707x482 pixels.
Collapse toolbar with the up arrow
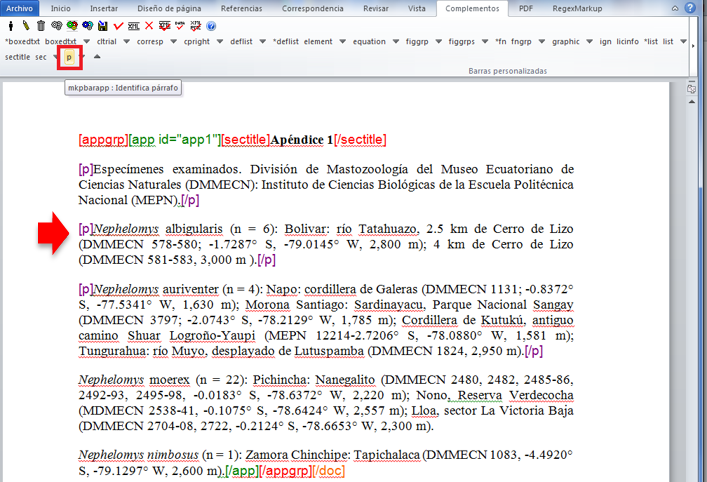(x=97, y=57)
